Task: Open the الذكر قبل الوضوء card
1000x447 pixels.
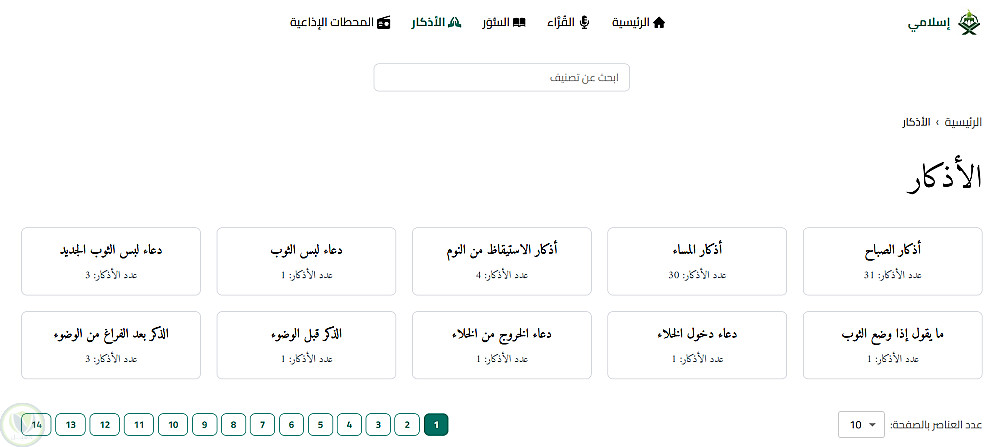Action: tap(306, 345)
